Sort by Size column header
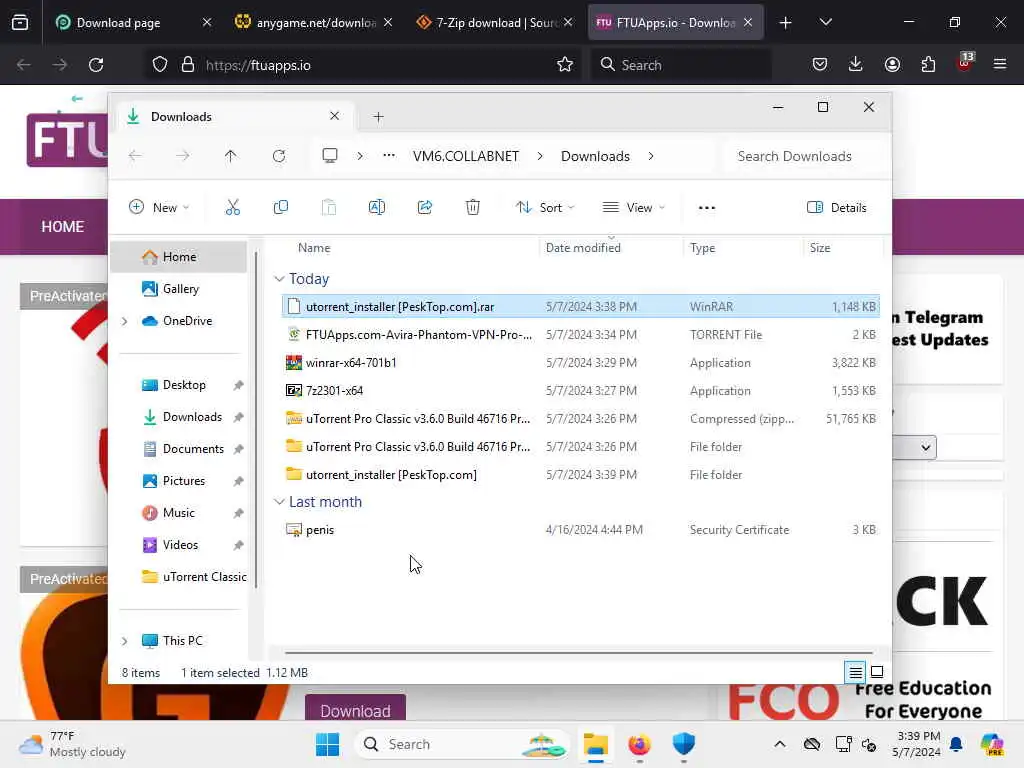Viewport: 1024px width, 768px height. point(820,248)
